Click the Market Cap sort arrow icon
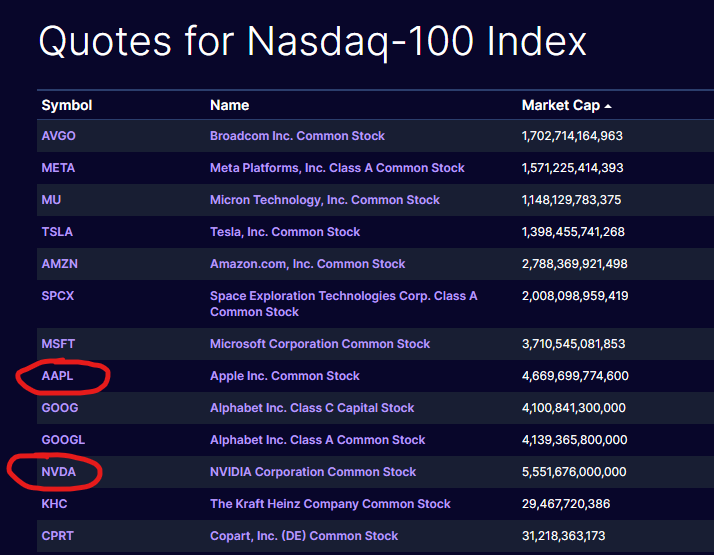The width and height of the screenshot is (714, 555). pyautogui.click(x=608, y=106)
